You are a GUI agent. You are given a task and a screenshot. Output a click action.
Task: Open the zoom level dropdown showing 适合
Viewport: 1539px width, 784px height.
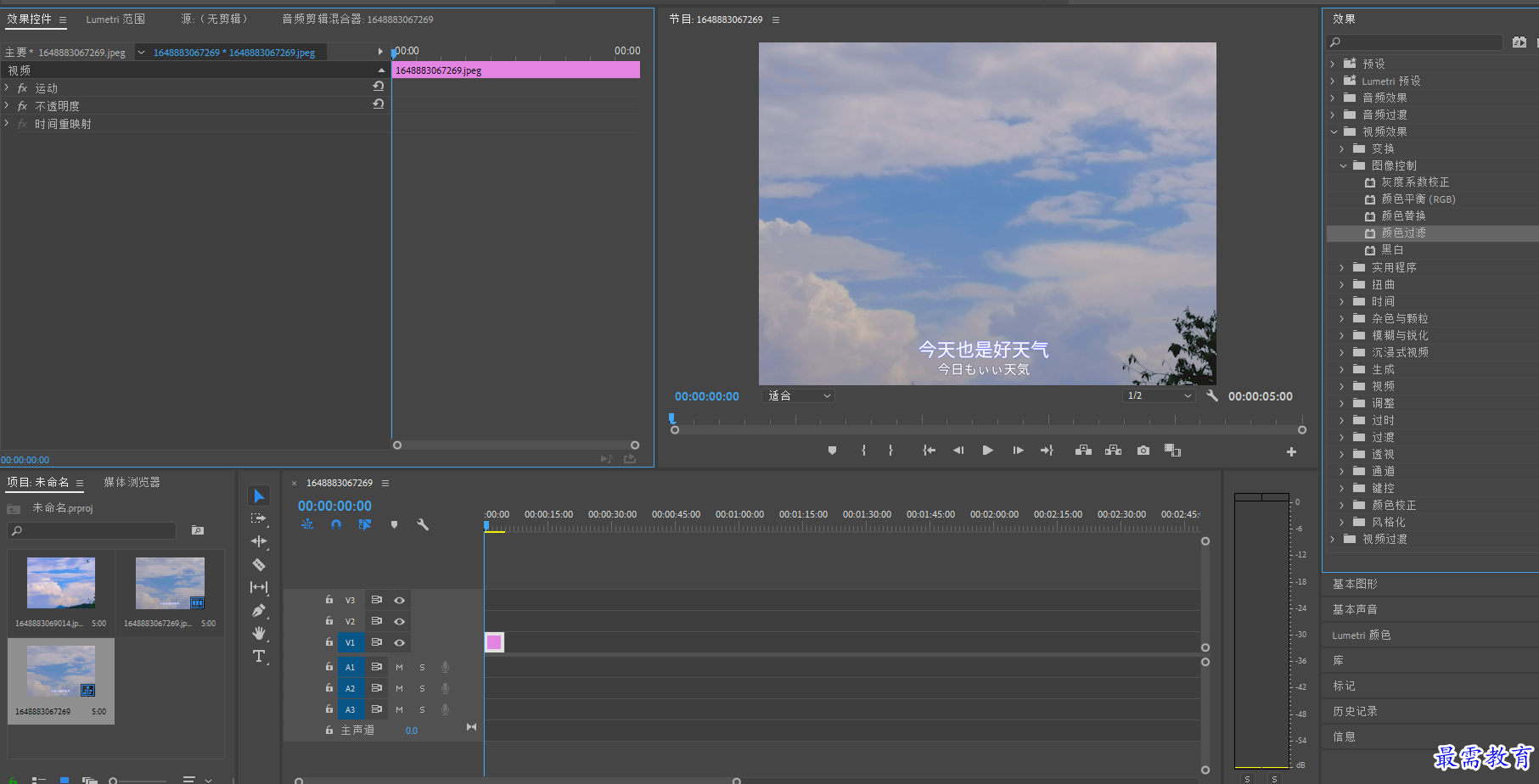click(x=800, y=395)
